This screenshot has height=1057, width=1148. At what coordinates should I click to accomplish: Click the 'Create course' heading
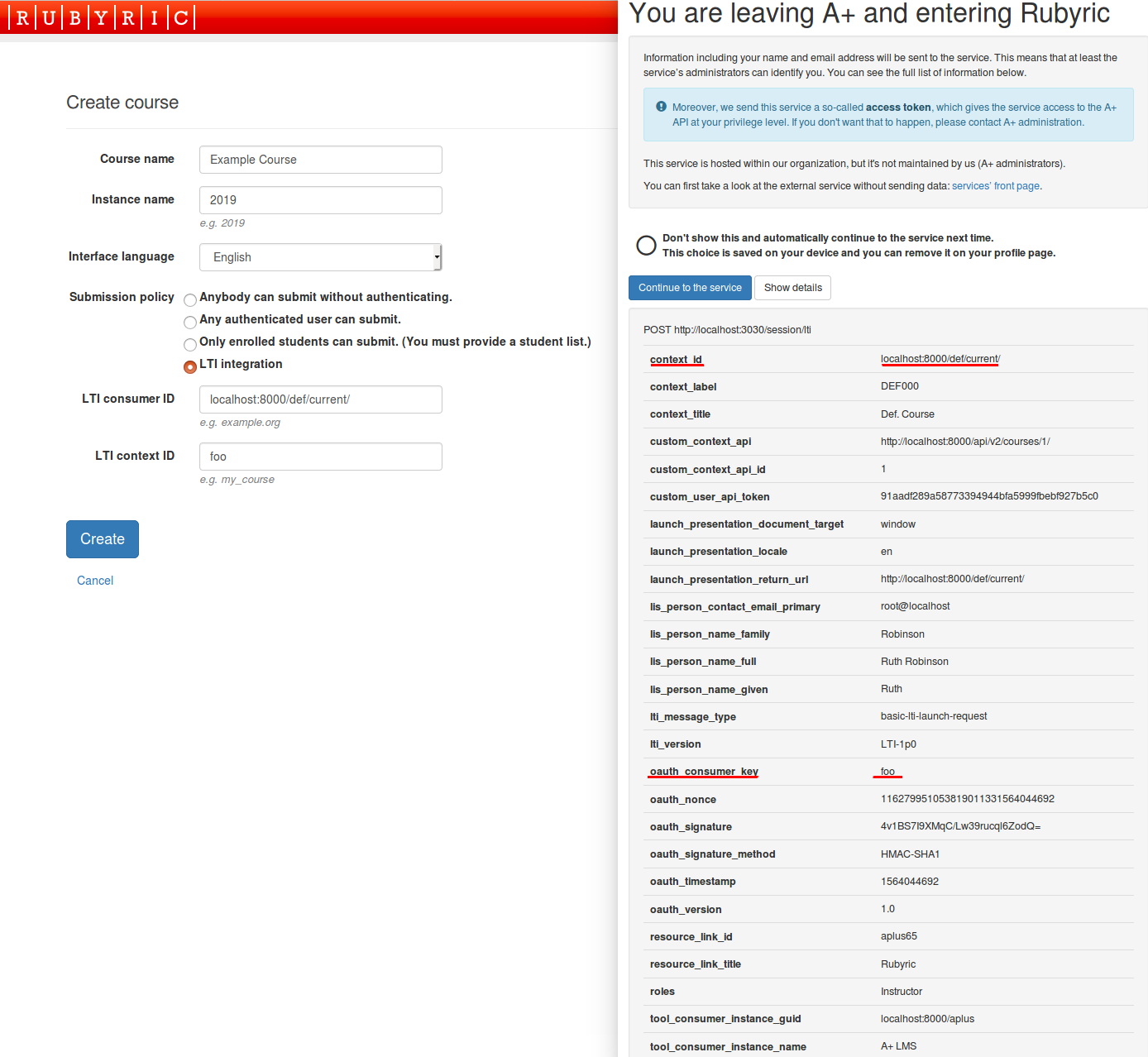pos(122,103)
